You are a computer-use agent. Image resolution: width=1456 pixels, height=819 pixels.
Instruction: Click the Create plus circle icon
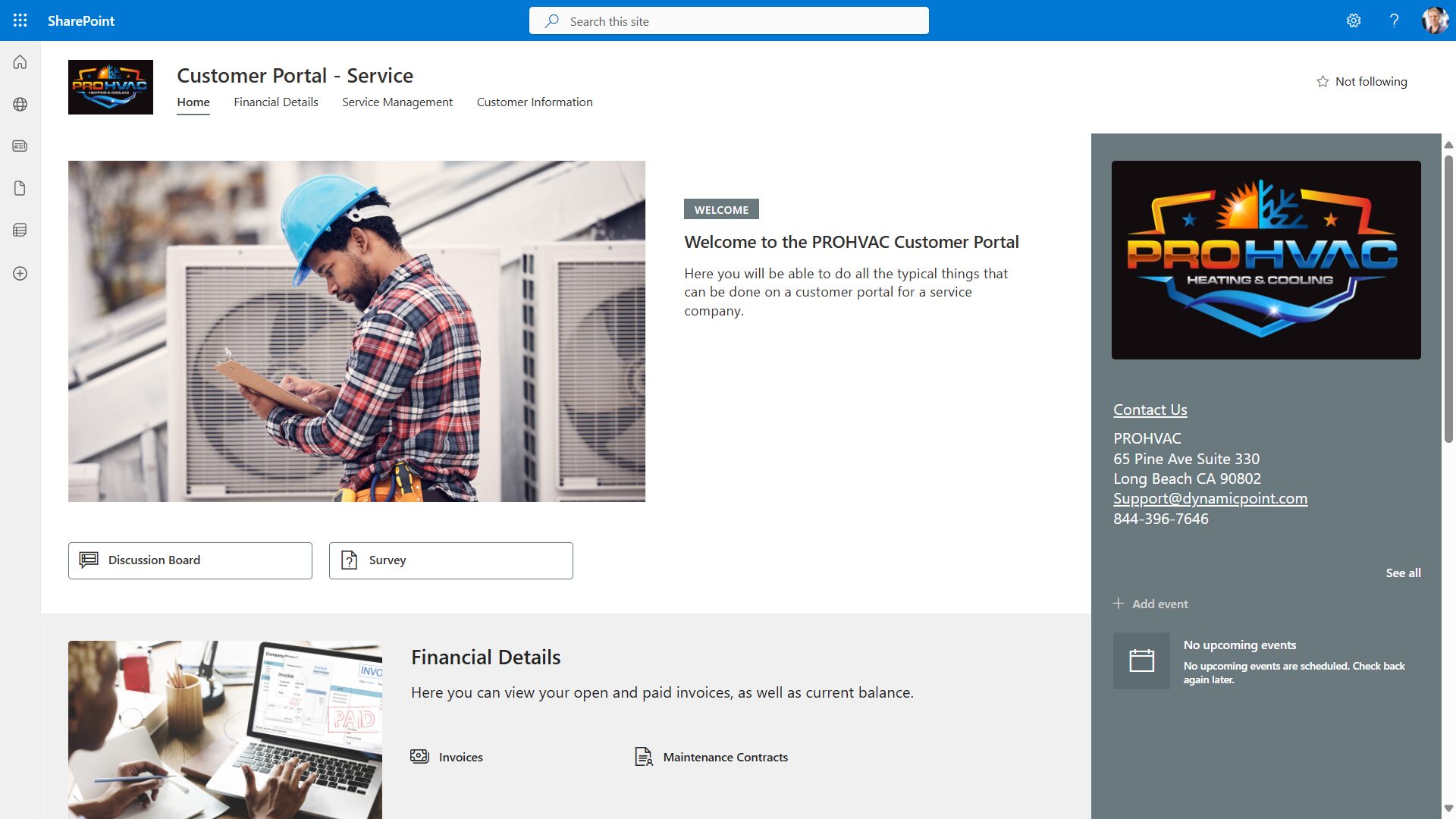[x=20, y=273]
